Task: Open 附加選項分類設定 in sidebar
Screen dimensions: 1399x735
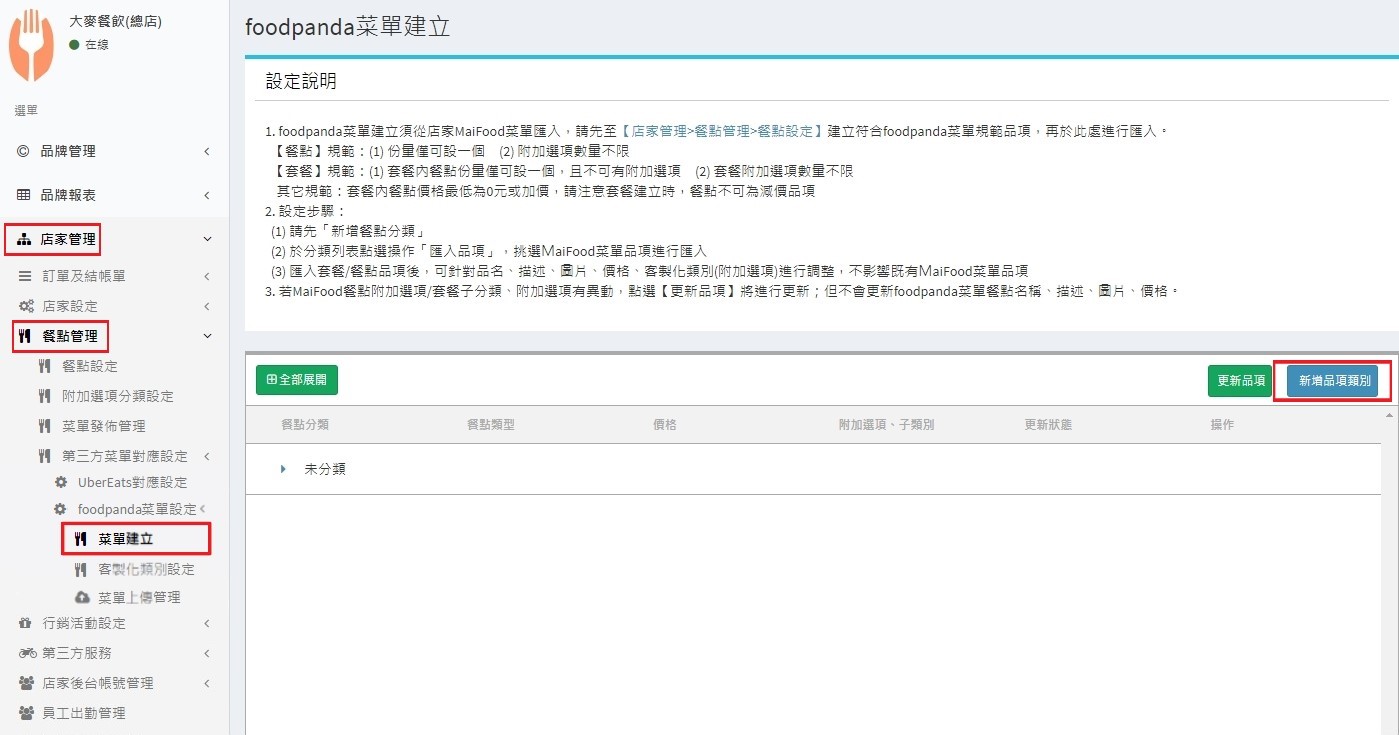Action: click(117, 396)
